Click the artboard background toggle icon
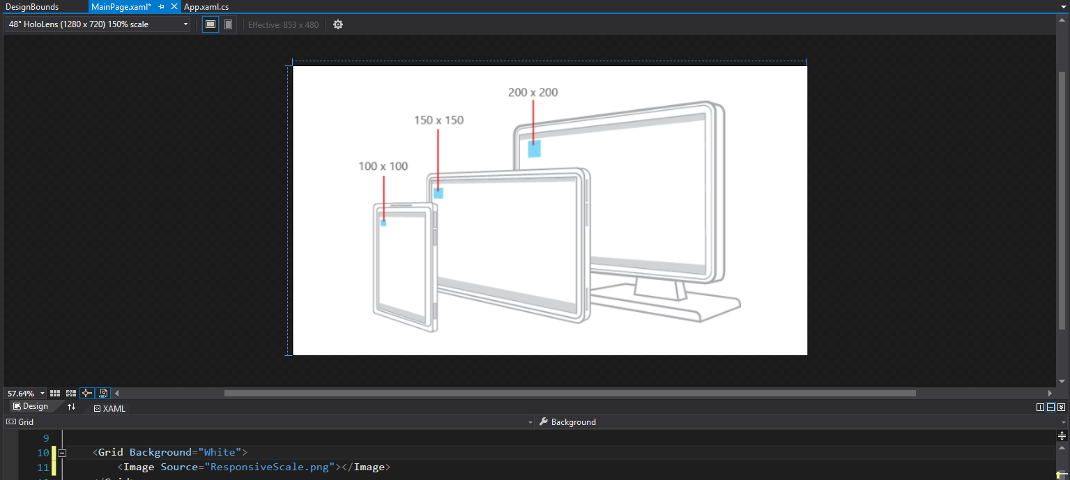Image resolution: width=1070 pixels, height=480 pixels. pyautogui.click(x=103, y=393)
